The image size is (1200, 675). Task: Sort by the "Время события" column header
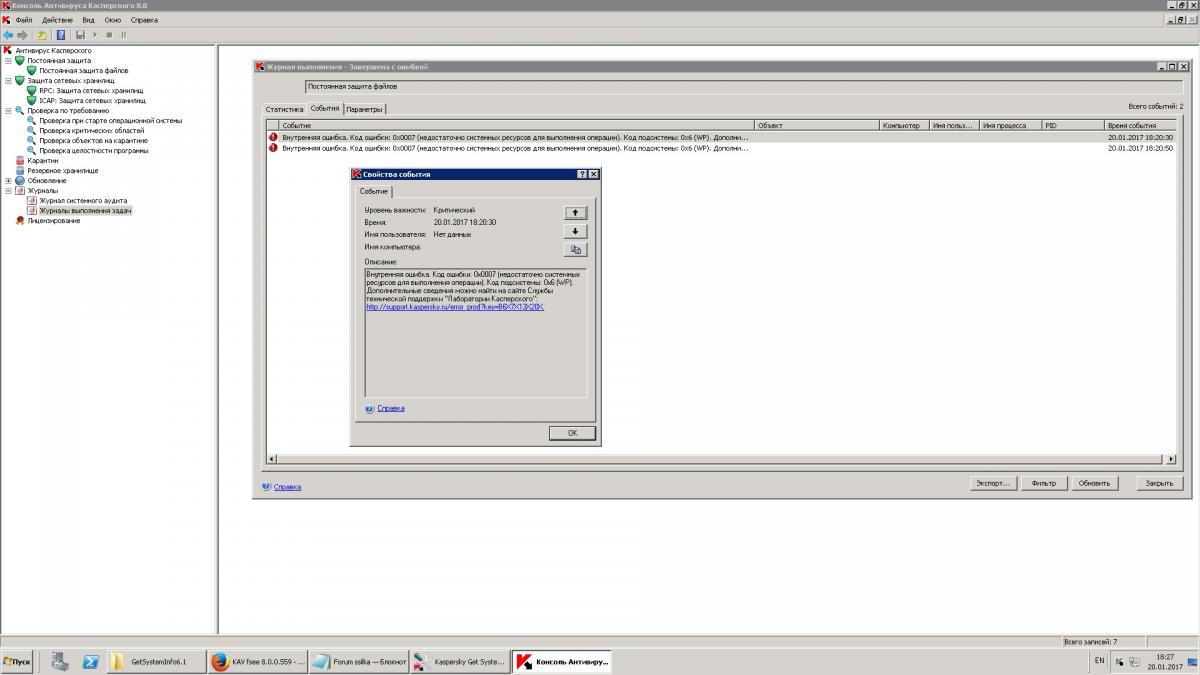coord(1140,125)
